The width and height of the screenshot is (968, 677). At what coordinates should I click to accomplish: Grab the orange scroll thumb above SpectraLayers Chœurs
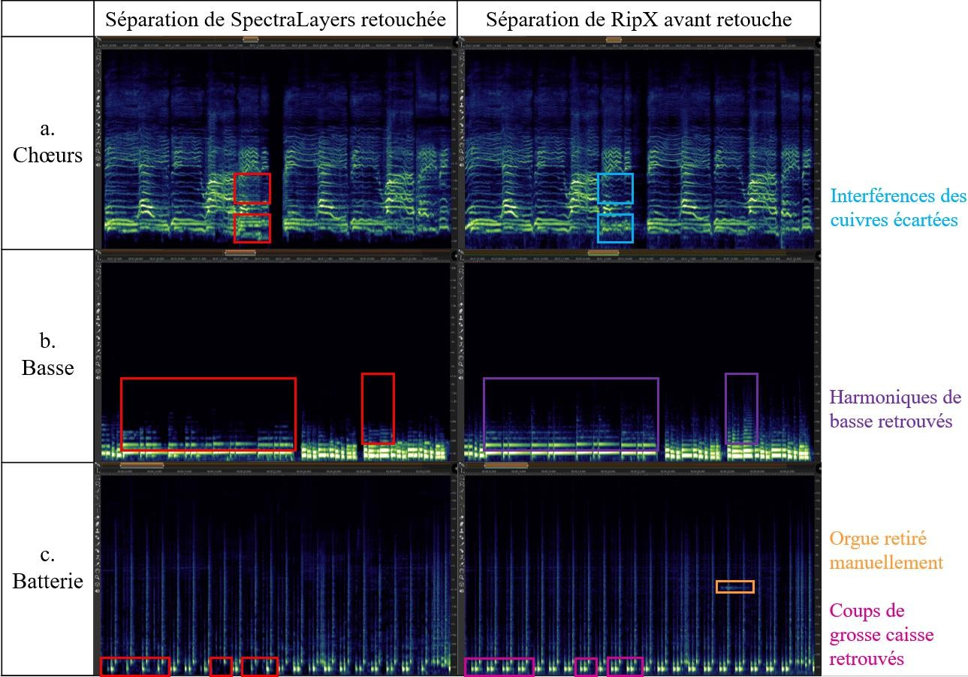click(x=251, y=39)
